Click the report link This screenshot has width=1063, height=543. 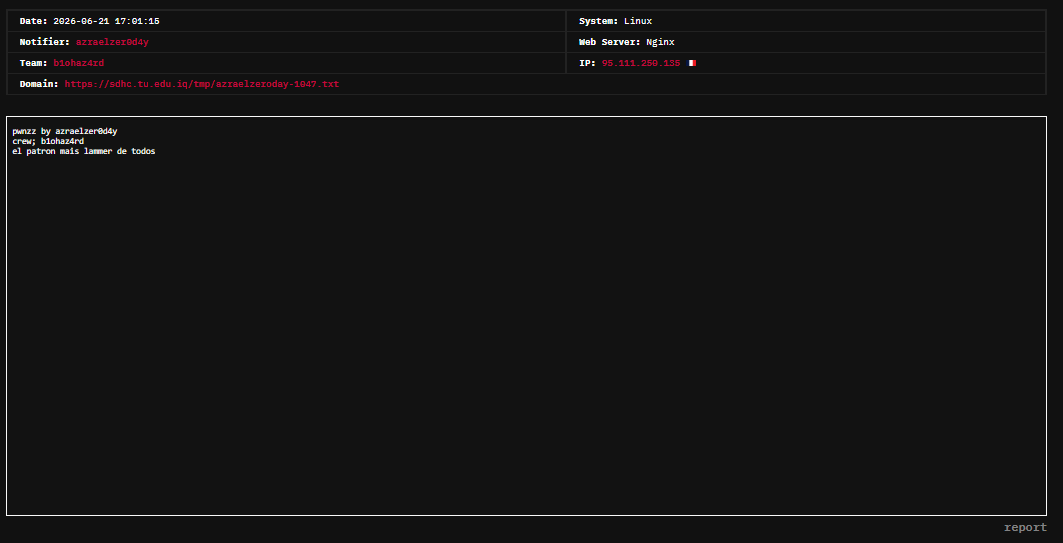tap(1025, 527)
